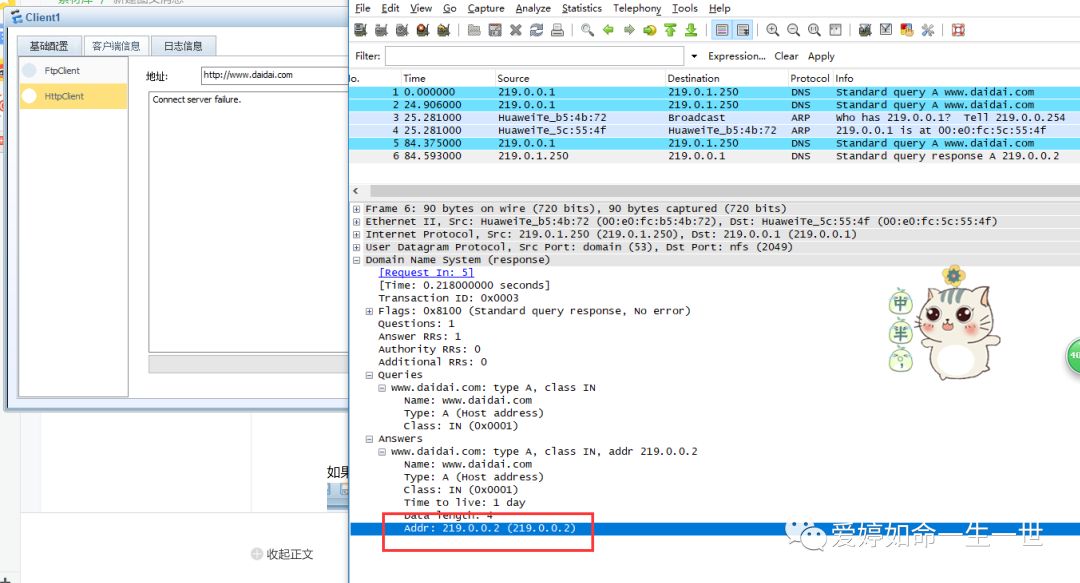
Task: Jump to the first packet icon
Action: [670, 30]
